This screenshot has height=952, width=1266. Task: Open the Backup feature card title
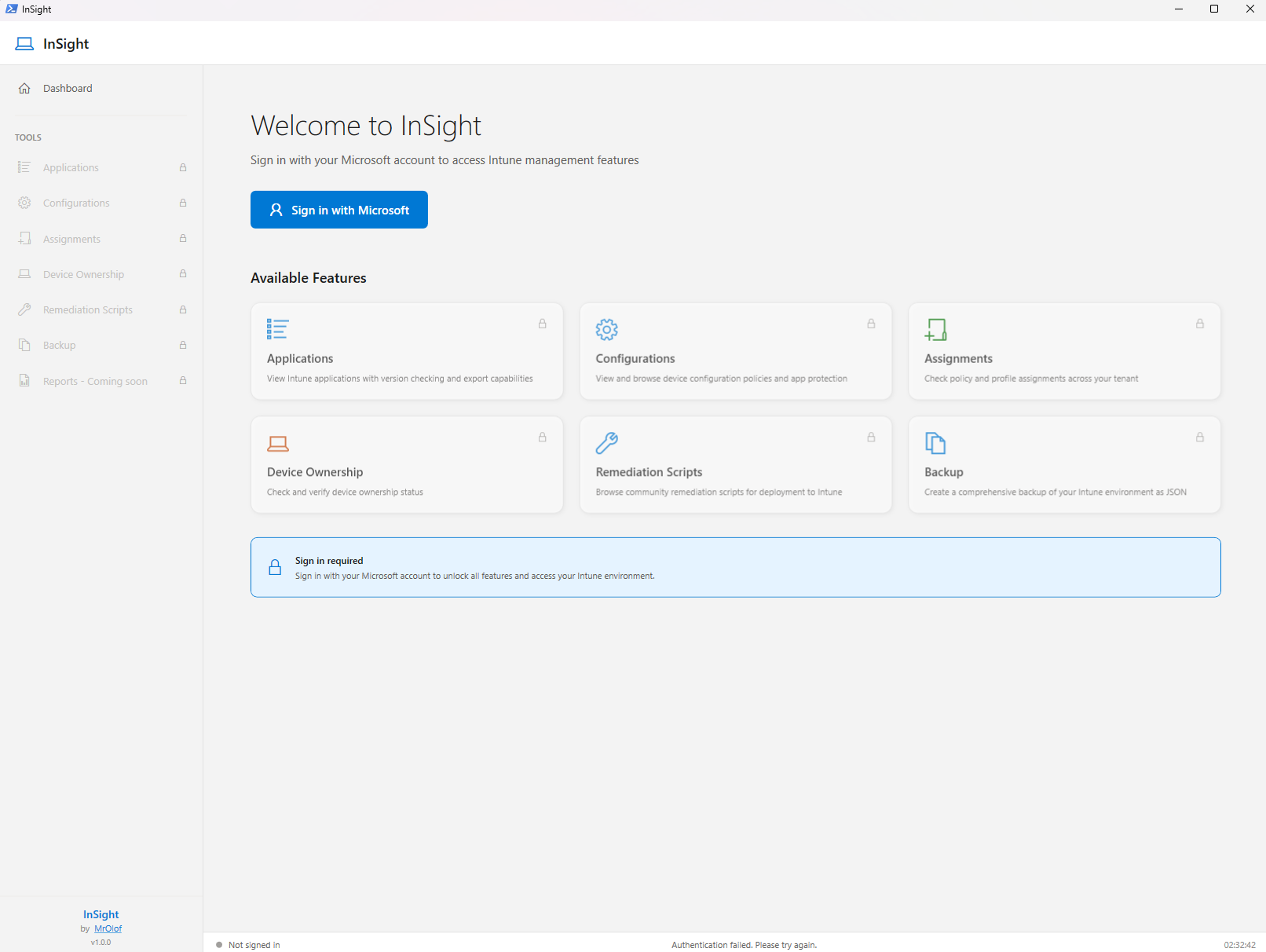[944, 472]
